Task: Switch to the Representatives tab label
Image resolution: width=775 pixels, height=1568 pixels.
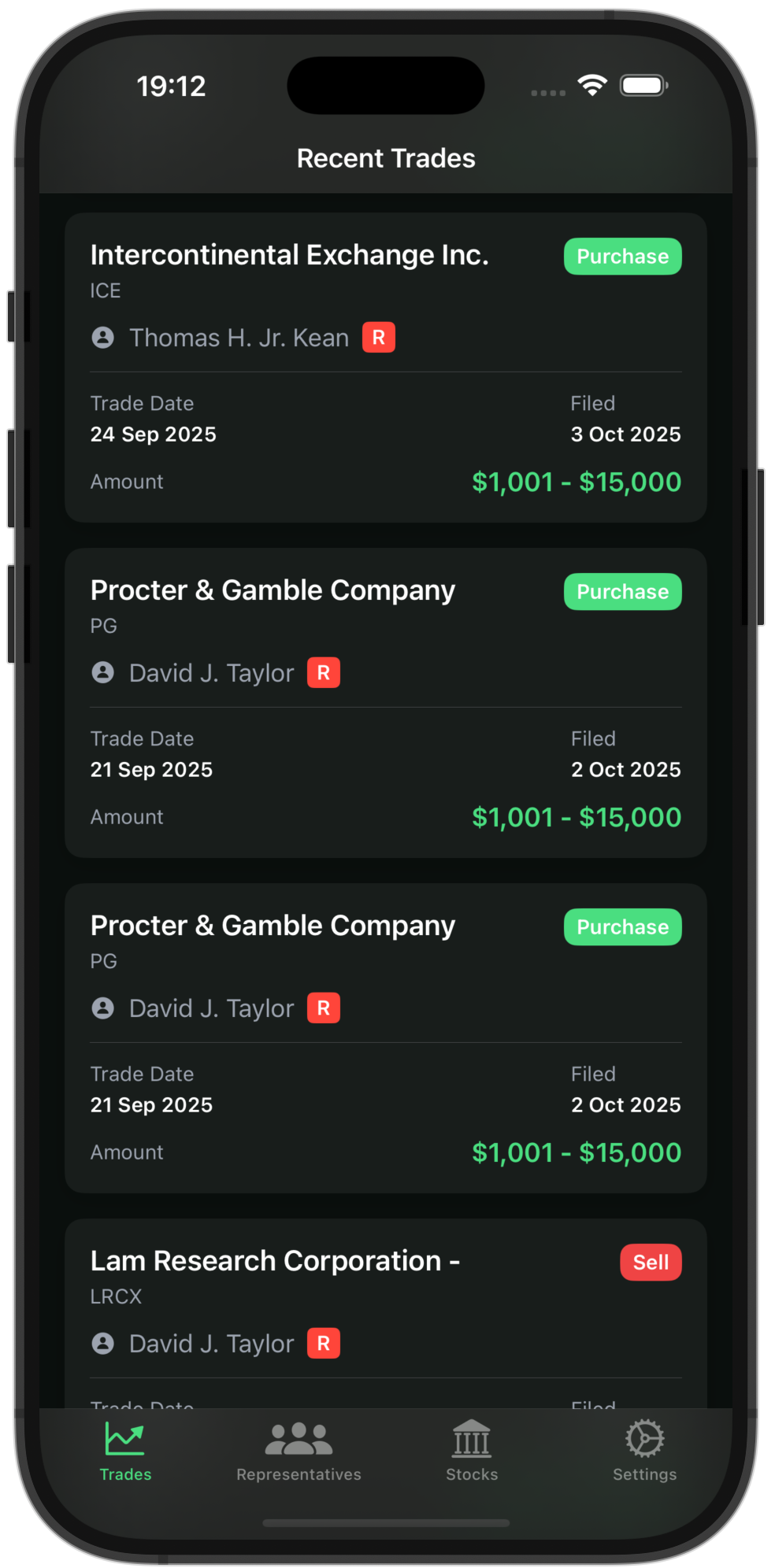Action: pyautogui.click(x=299, y=1474)
